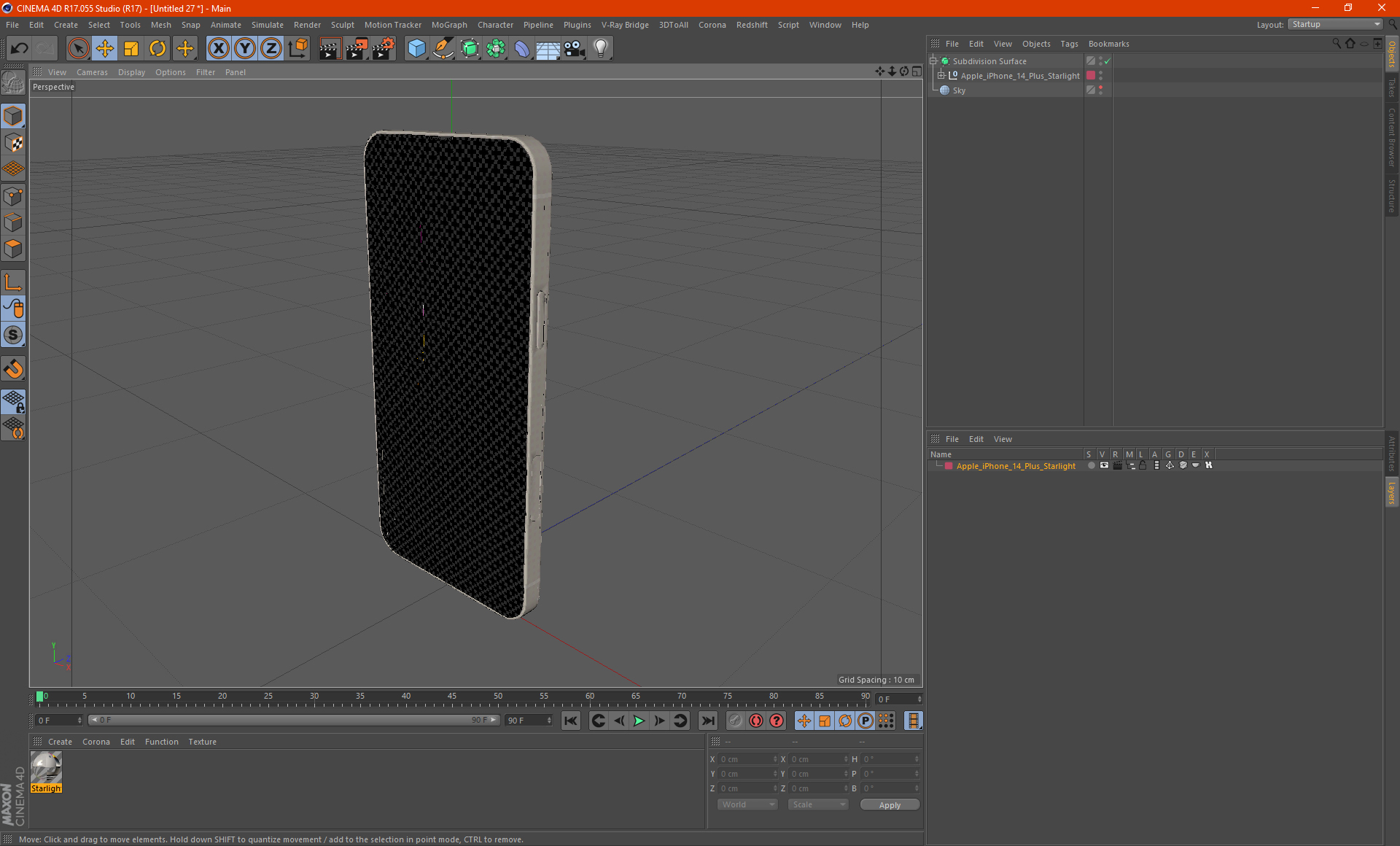The image size is (1400, 846).
Task: Open the World coordinate dropdown
Action: click(x=747, y=804)
